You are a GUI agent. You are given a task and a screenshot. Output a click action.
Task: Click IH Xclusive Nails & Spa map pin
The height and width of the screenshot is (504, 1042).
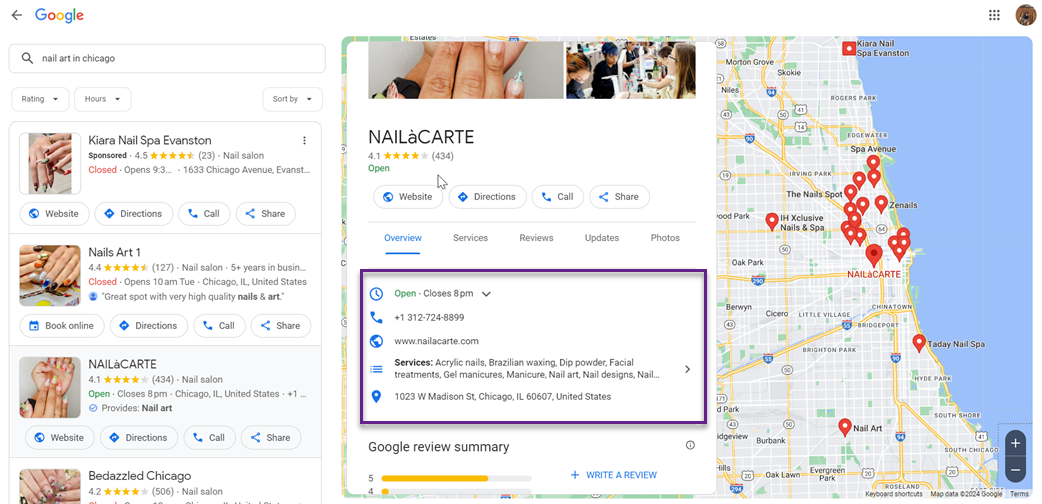772,221
